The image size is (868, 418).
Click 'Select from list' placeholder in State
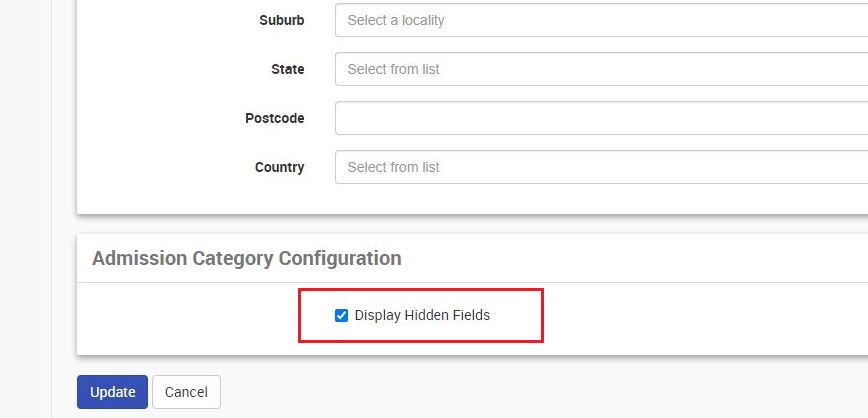(394, 69)
